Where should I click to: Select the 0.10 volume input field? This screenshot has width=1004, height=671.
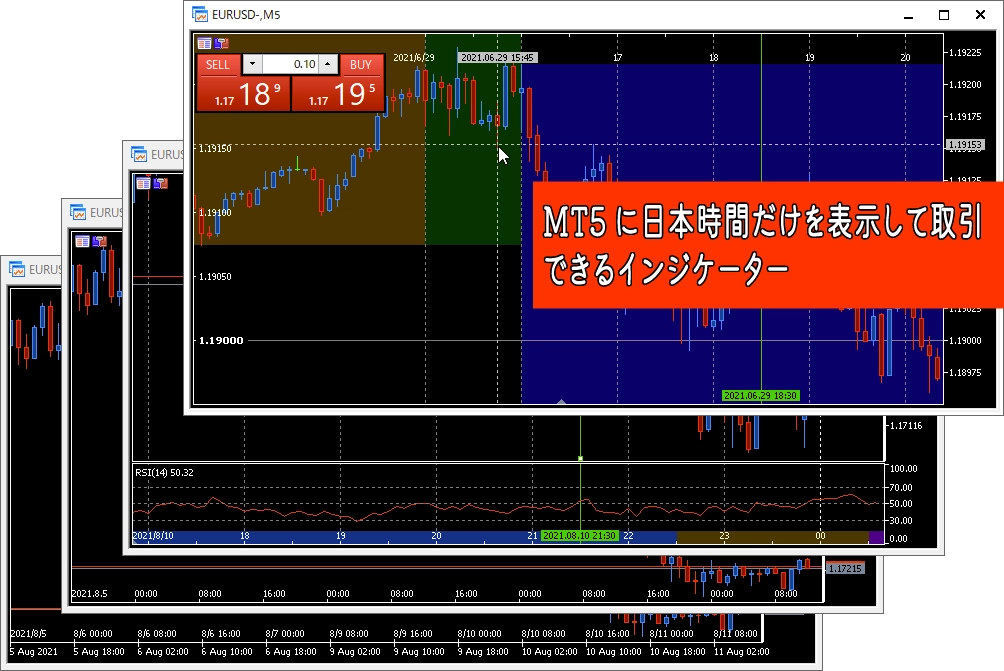pyautogui.click(x=290, y=64)
